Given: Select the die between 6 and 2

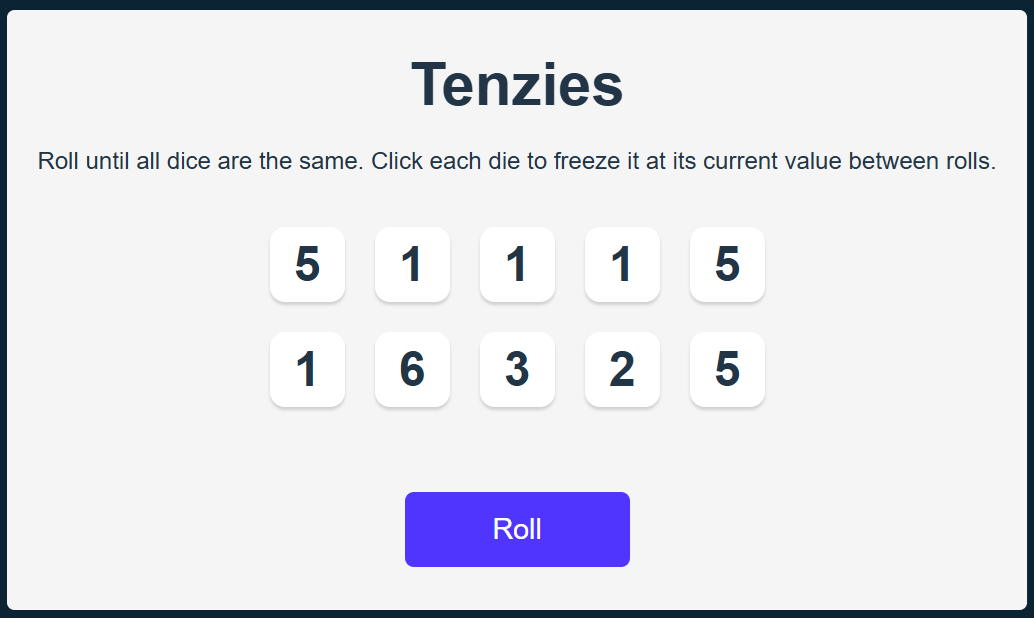Looking at the screenshot, I should (517, 369).
